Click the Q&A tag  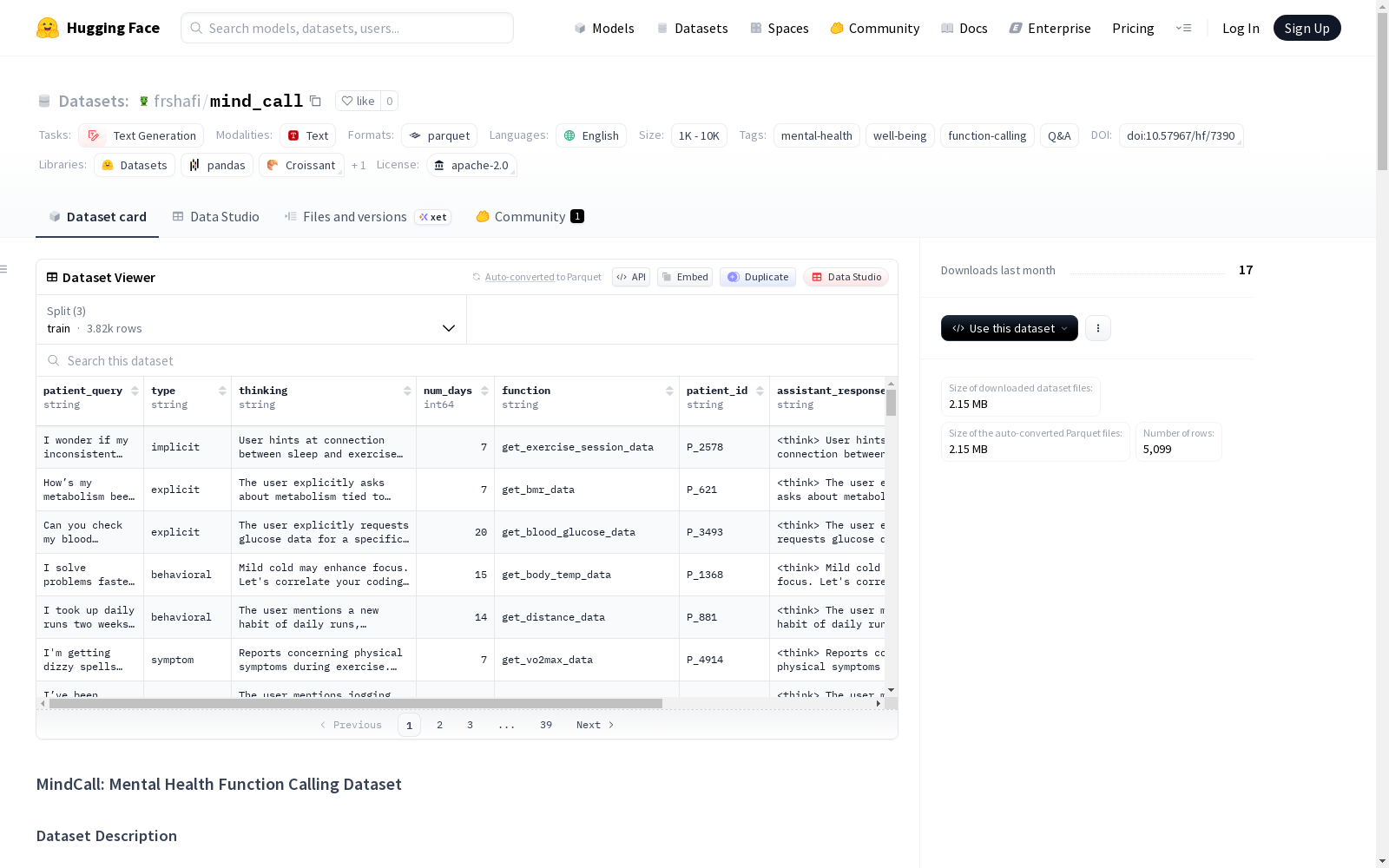coord(1059,135)
